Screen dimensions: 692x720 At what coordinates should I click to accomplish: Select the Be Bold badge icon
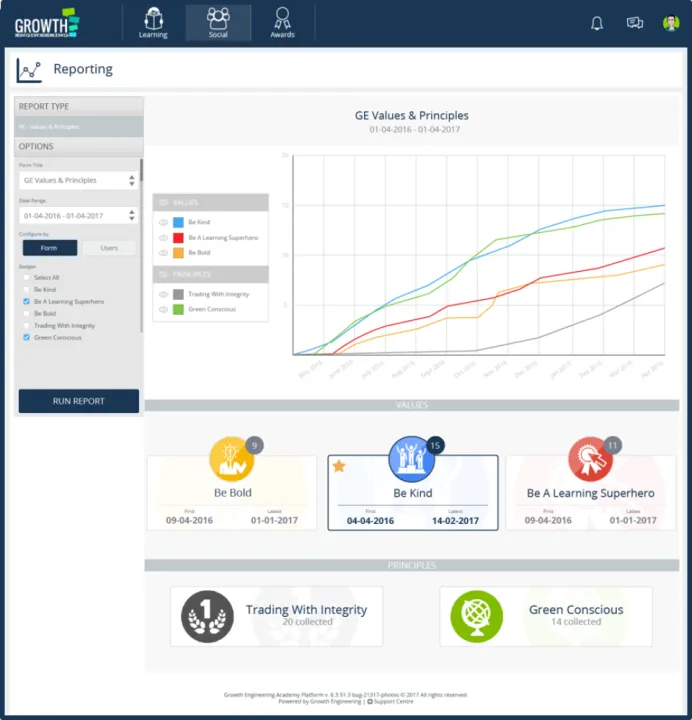coord(231,459)
